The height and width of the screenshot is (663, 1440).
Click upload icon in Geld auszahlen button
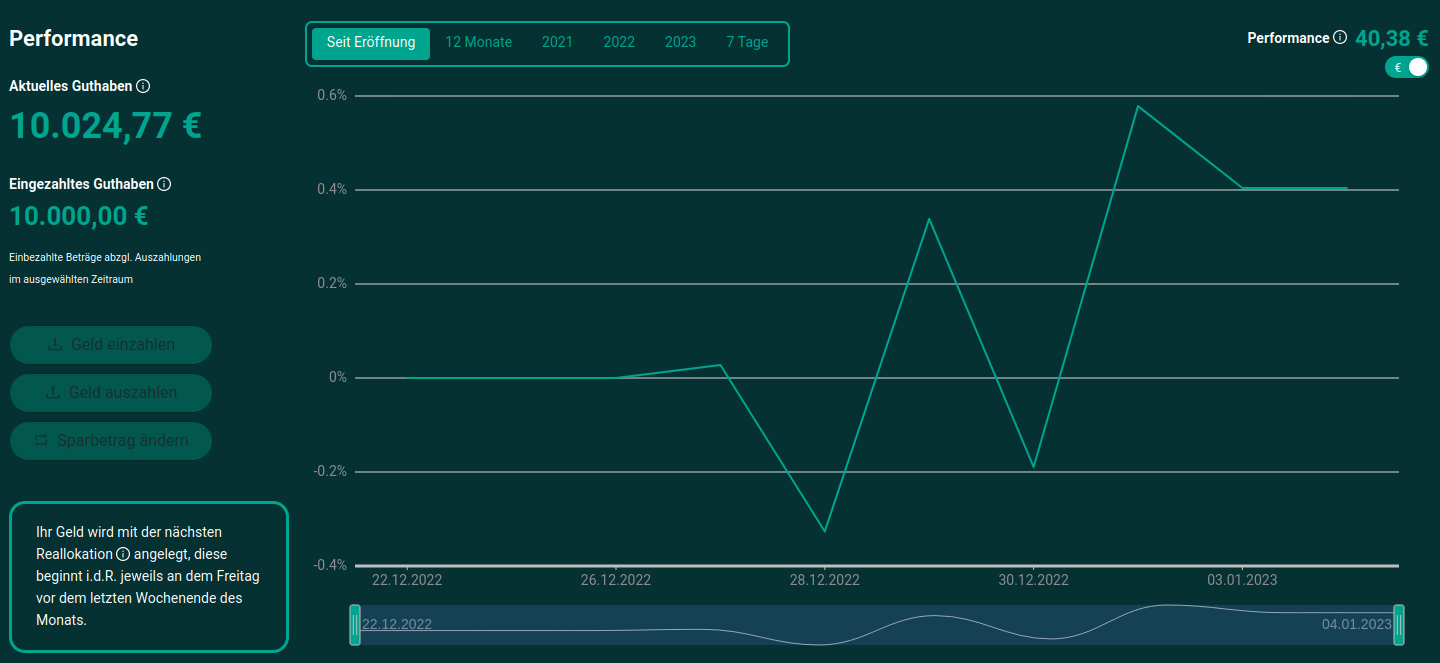pyautogui.click(x=53, y=393)
